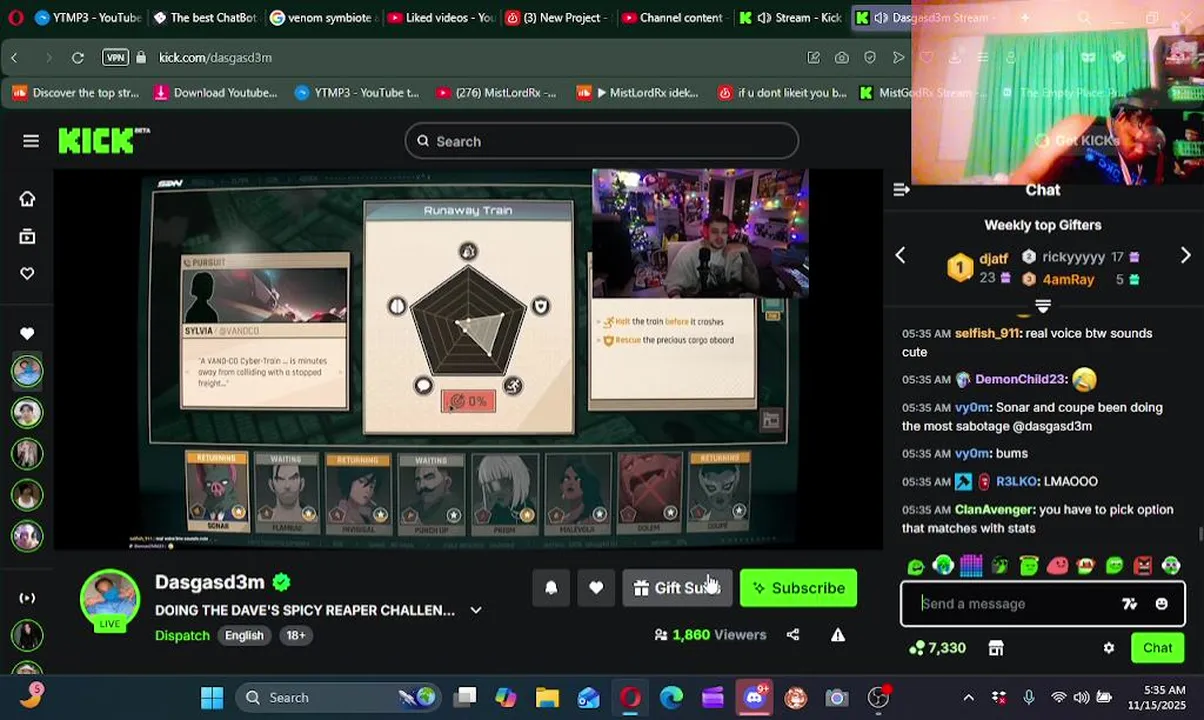Click the 18+ tag
This screenshot has height=720, width=1204.
point(296,635)
